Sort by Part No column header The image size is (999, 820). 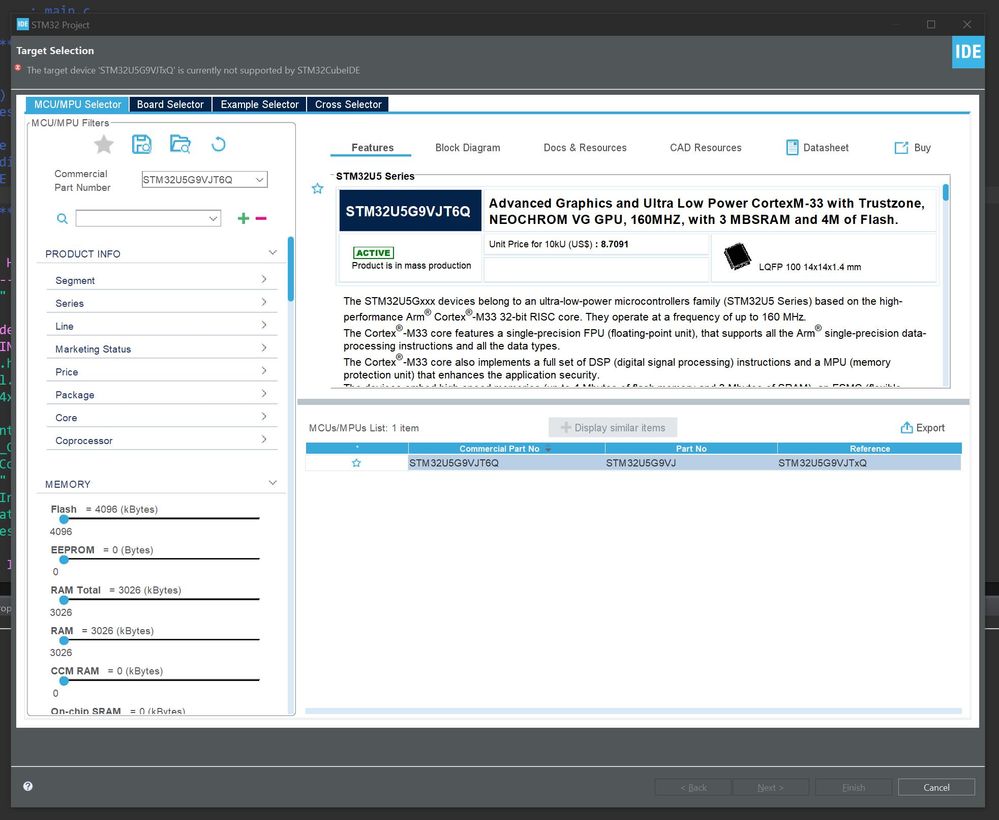(691, 449)
